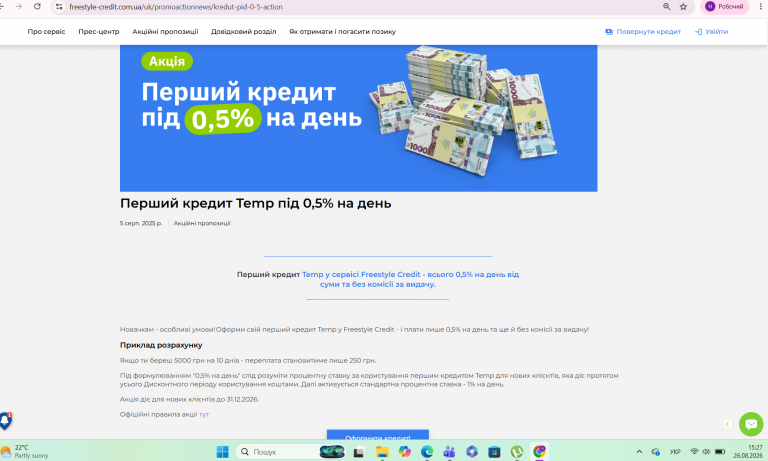This screenshot has width=768, height=461.
Task: Open the weather widget showing 22°C
Action: coord(24,452)
